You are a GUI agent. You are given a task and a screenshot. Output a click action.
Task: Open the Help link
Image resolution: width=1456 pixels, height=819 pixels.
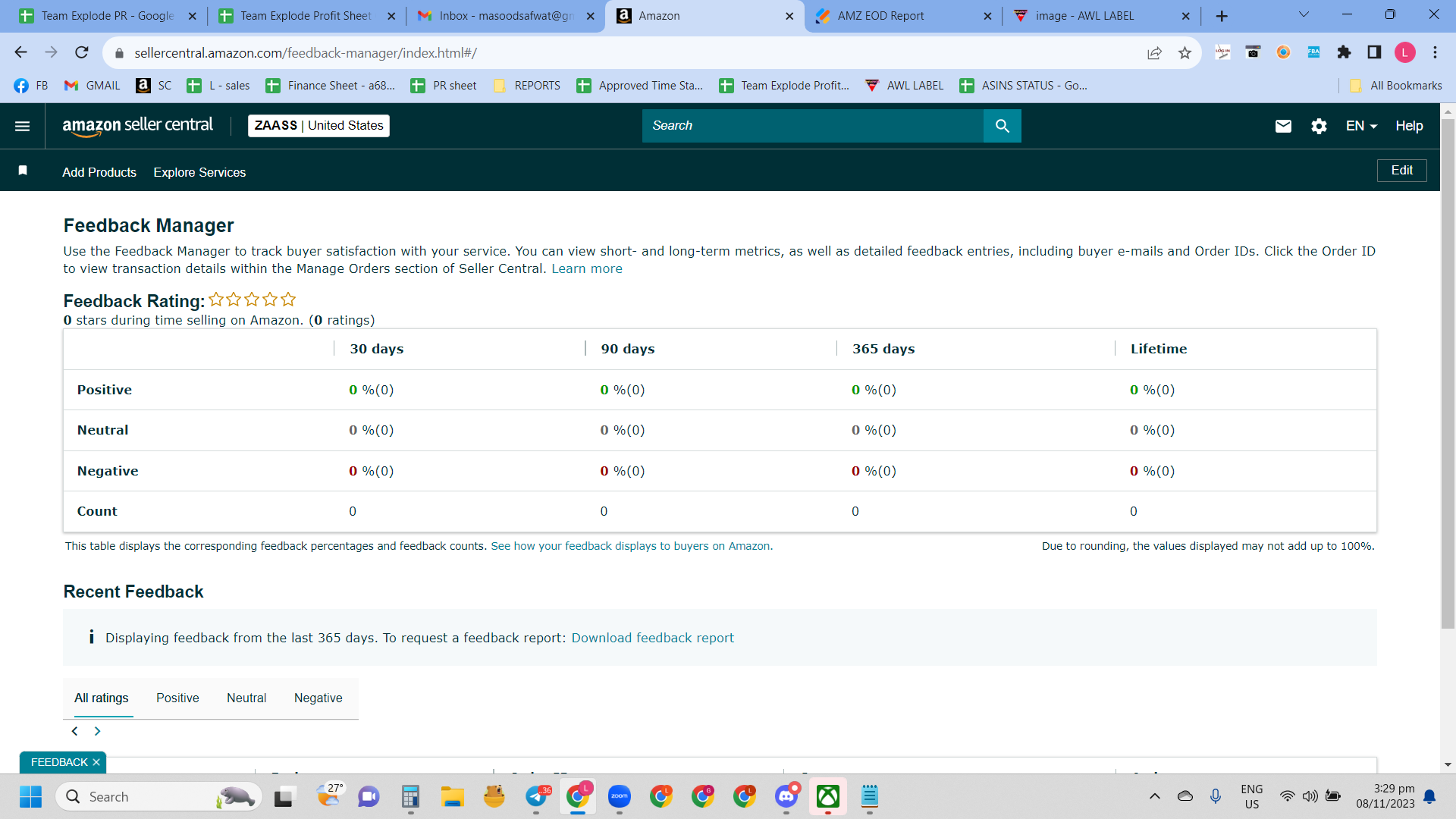(x=1409, y=126)
